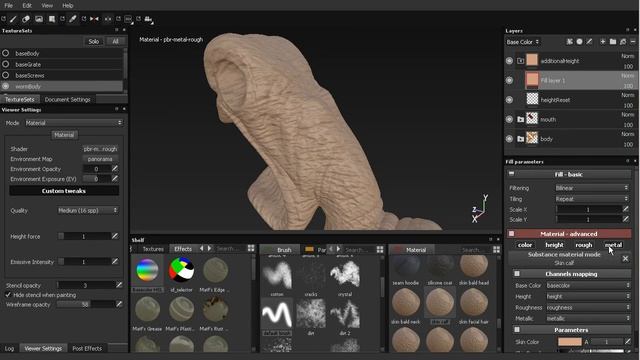The image size is (640, 360).
Task: Hide the body folder layer
Action: [509, 139]
